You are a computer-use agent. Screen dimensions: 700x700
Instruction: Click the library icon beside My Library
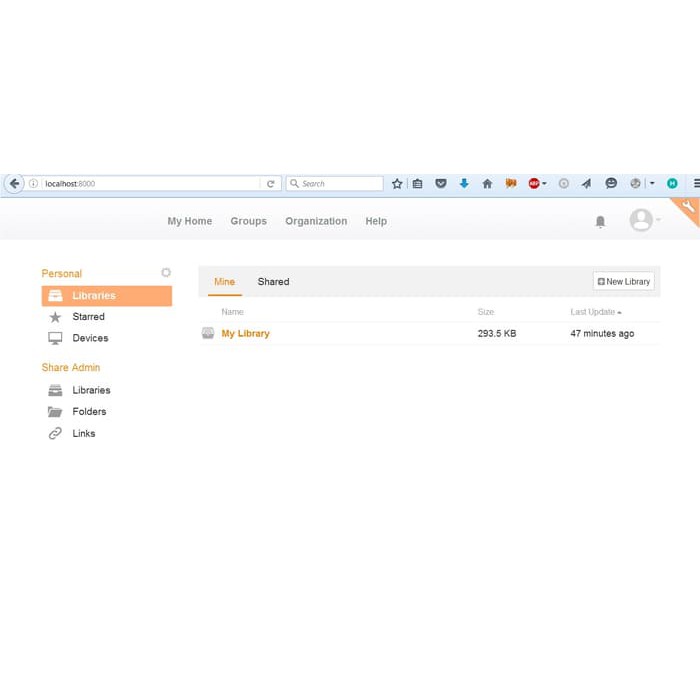point(208,333)
